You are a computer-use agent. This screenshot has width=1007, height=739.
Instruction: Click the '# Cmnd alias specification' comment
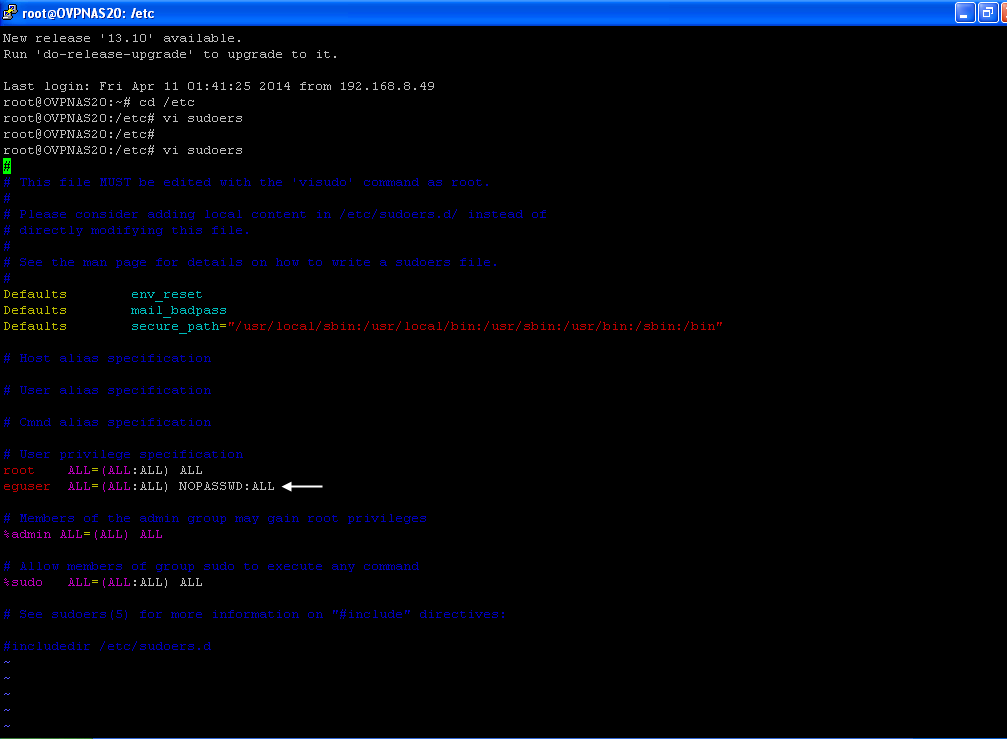pyautogui.click(x=107, y=422)
